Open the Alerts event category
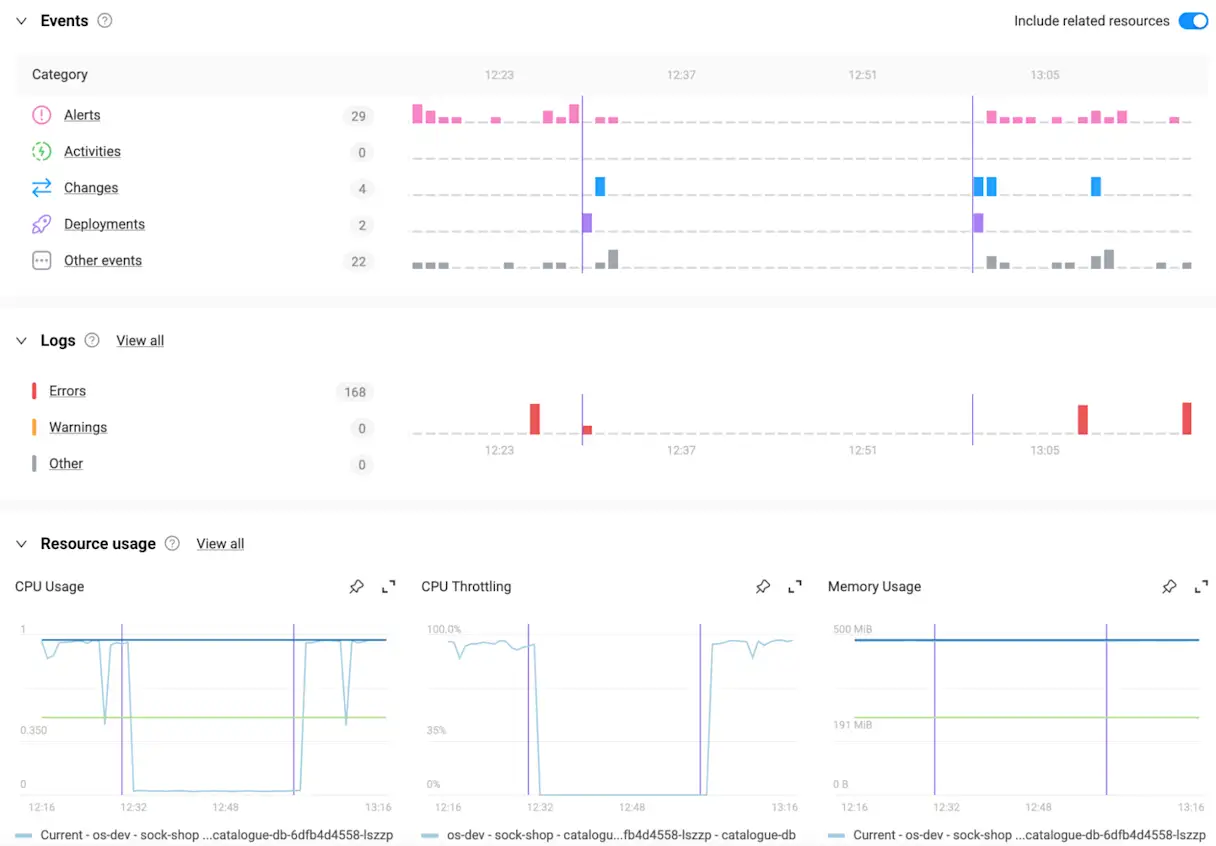This screenshot has width=1216, height=846. [82, 115]
